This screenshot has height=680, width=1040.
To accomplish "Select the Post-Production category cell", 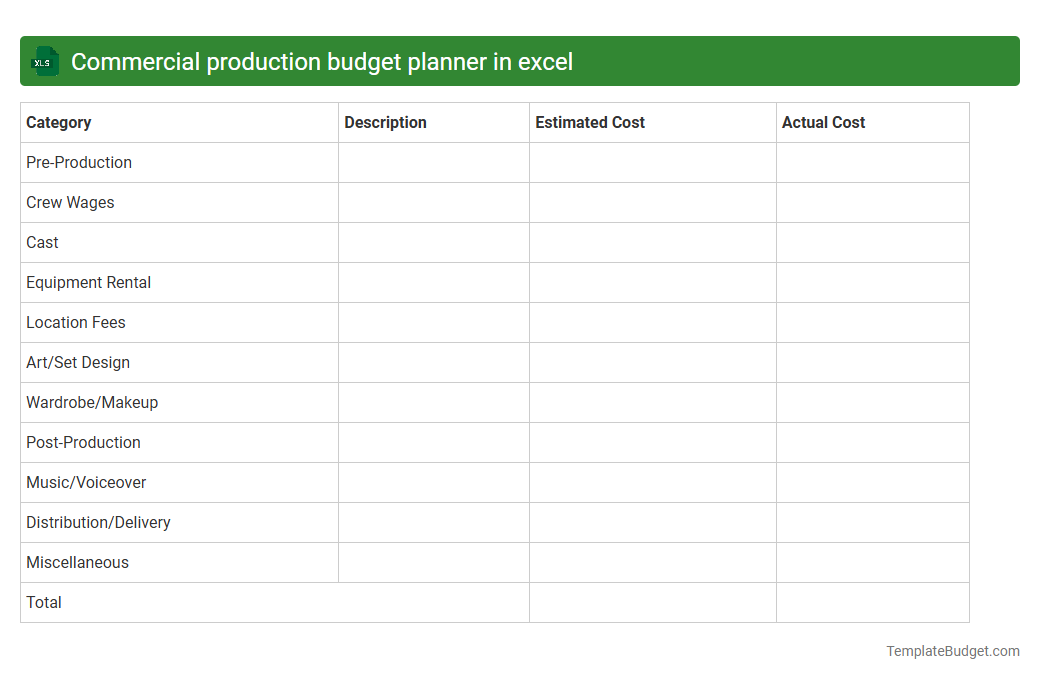I will click(83, 442).
